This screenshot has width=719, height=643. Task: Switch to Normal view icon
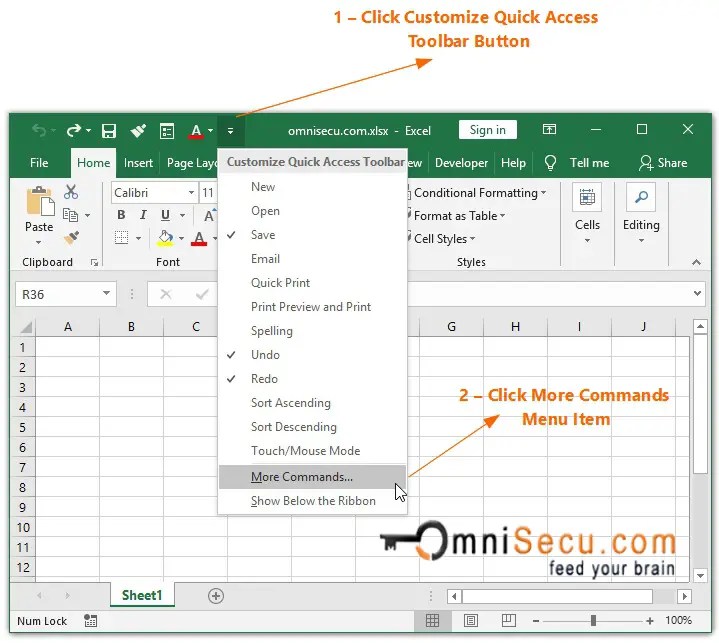pyautogui.click(x=432, y=621)
